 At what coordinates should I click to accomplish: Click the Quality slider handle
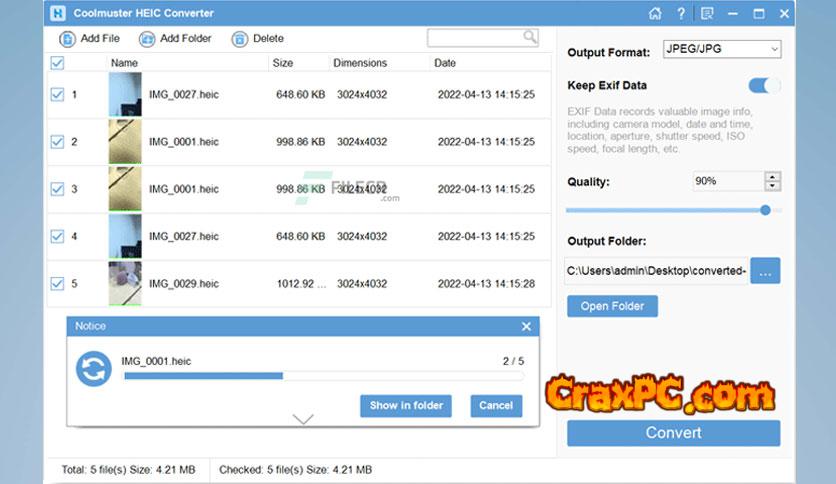click(x=765, y=210)
